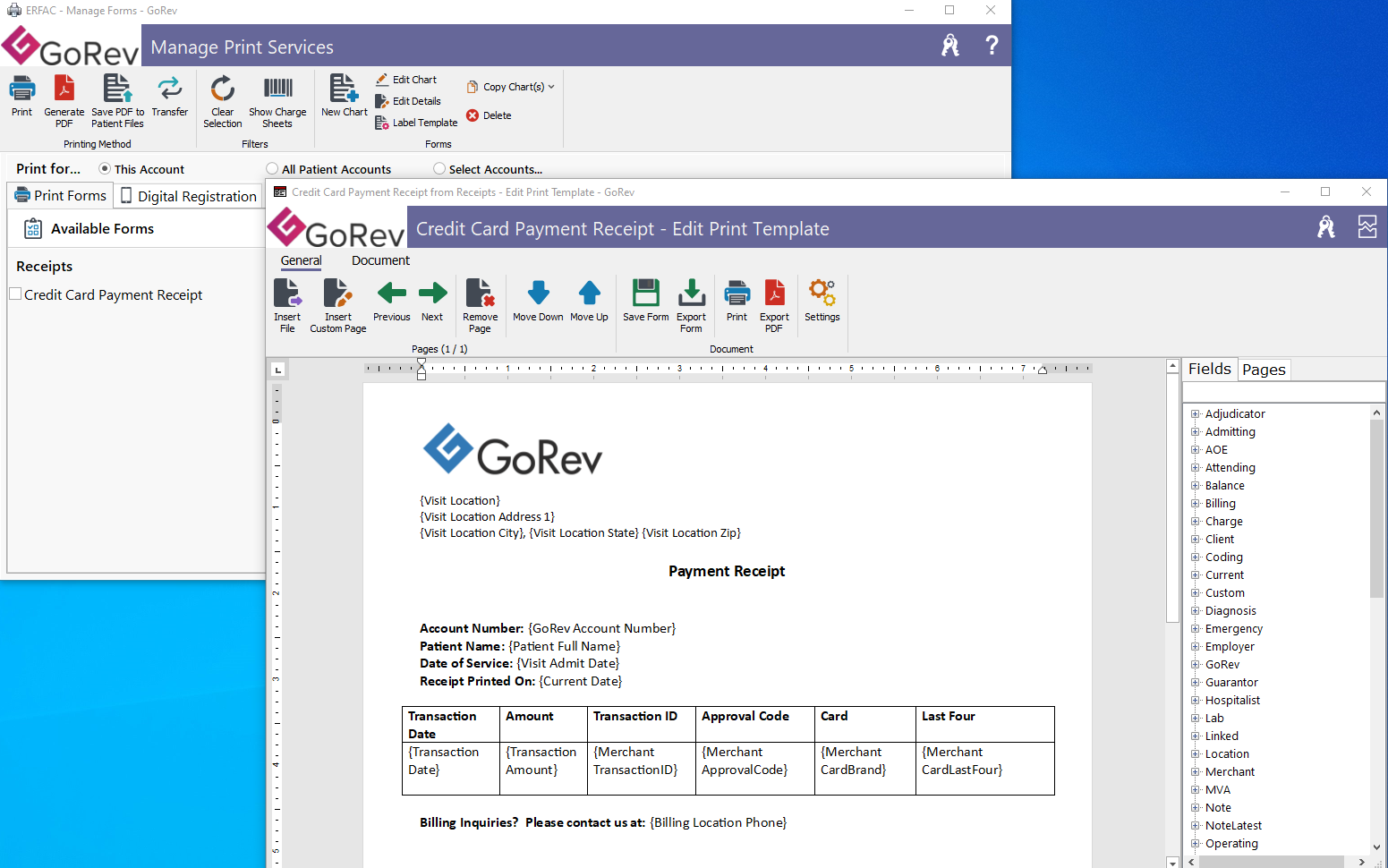Open the General ribbon tab

tap(301, 260)
